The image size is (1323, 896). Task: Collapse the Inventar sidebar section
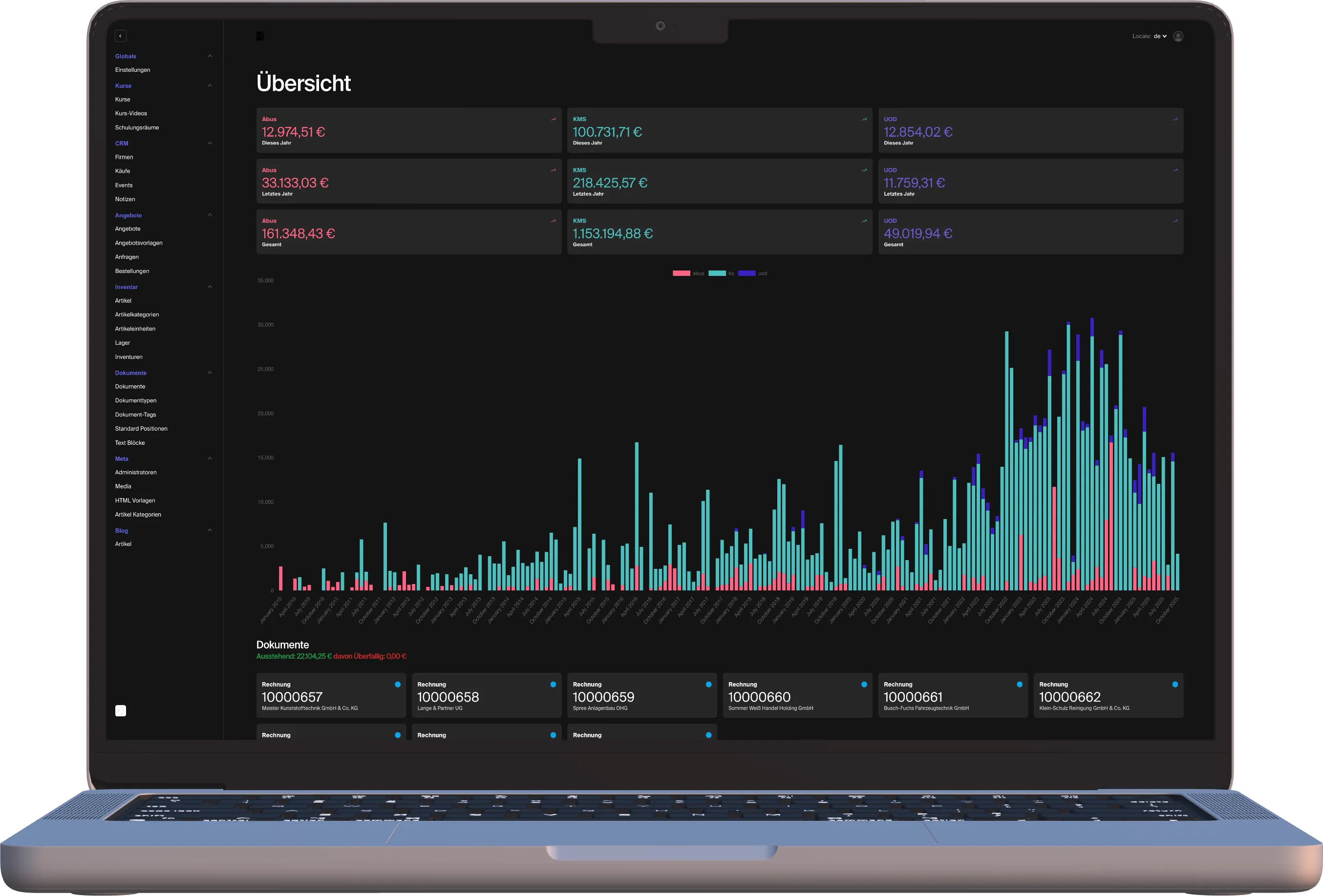(x=210, y=286)
